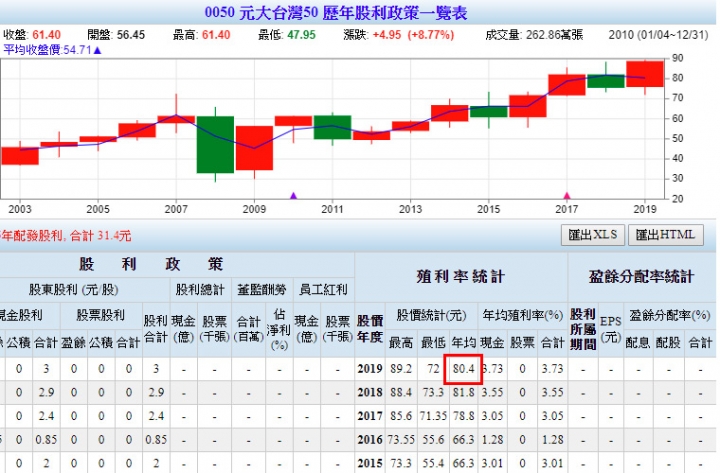Viewport: 720px width, 473px height.
Task: Click the 匯出XLS export button
Action: point(592,235)
